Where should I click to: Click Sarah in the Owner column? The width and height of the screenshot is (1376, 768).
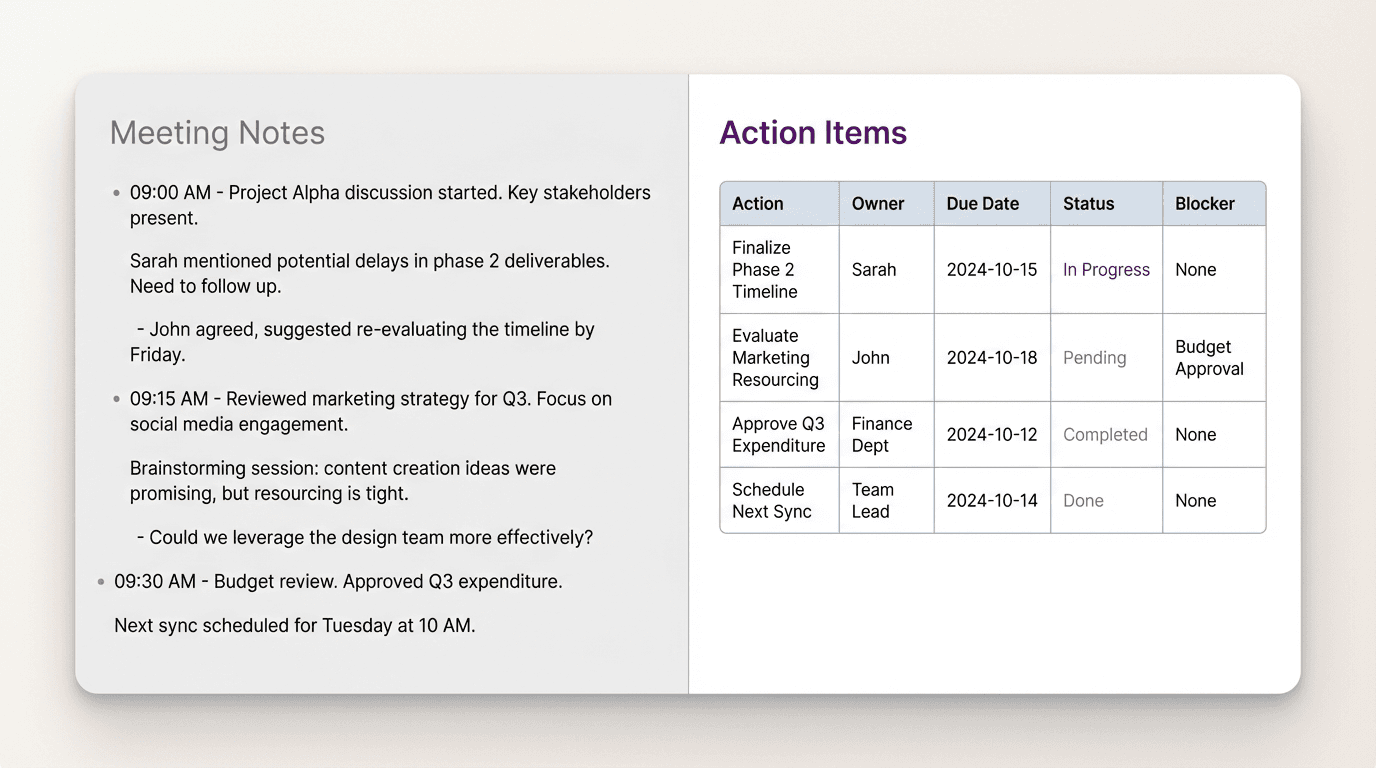coord(873,269)
